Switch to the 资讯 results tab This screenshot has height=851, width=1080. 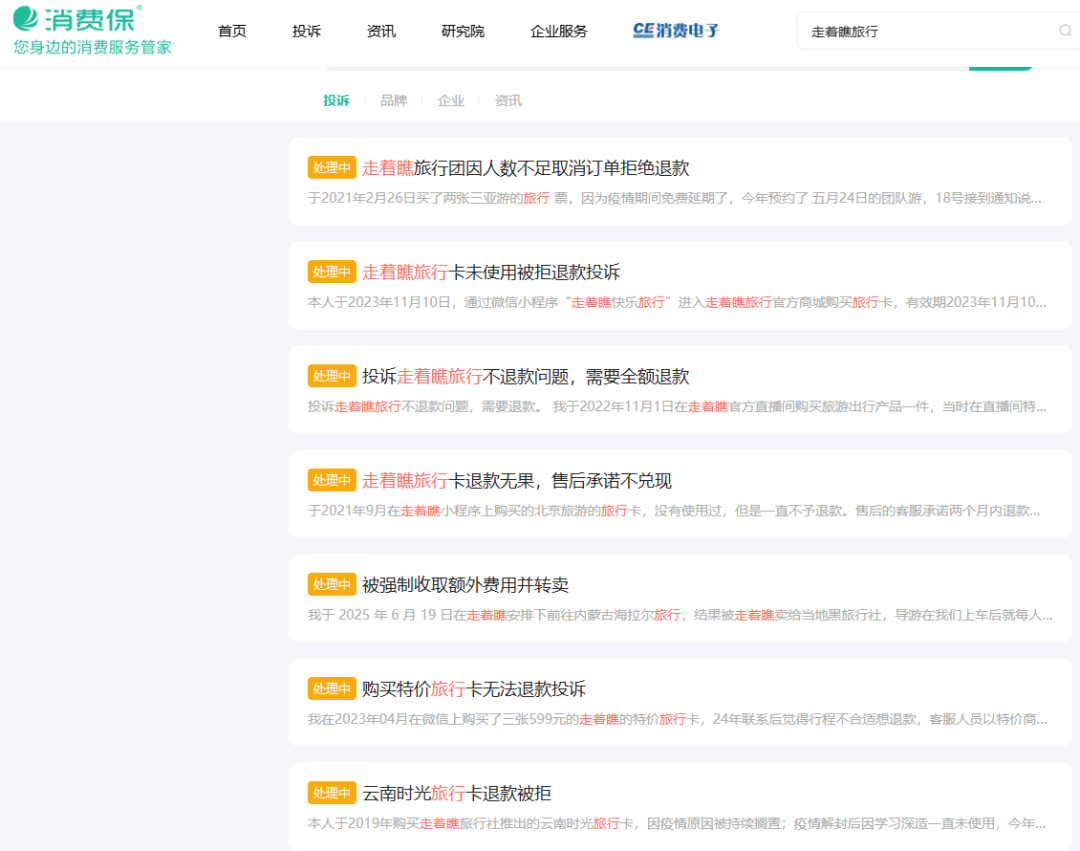508,101
